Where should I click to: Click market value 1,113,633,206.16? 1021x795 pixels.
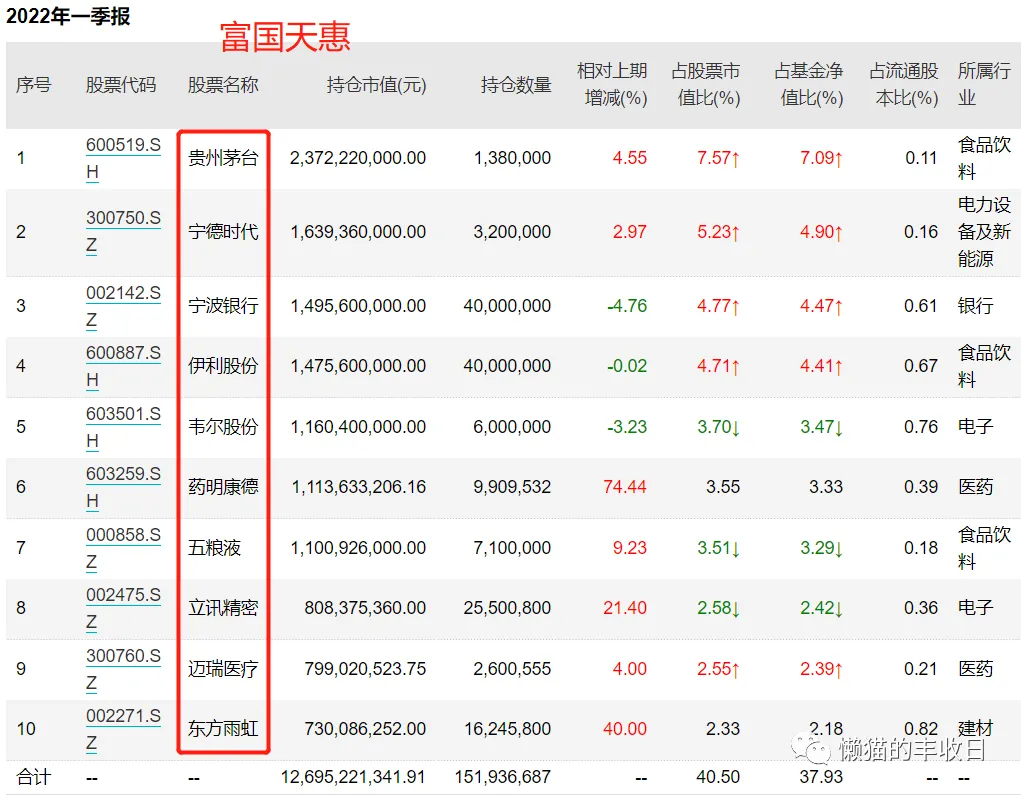pyautogui.click(x=358, y=487)
